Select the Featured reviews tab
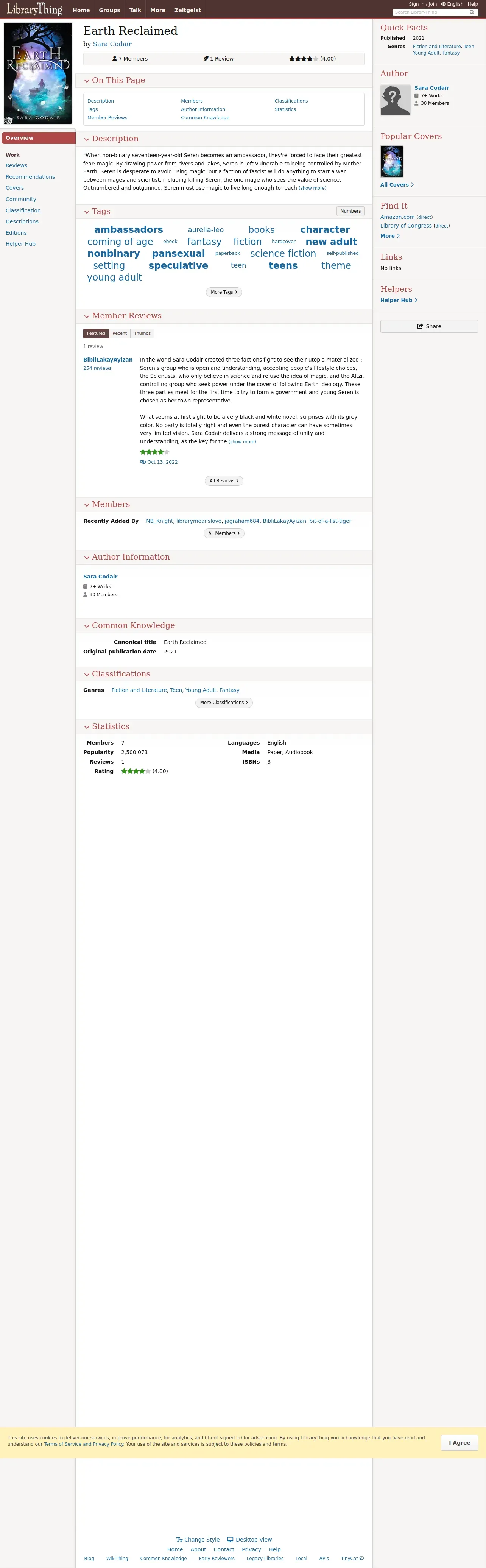The image size is (486, 1568). coord(96,334)
